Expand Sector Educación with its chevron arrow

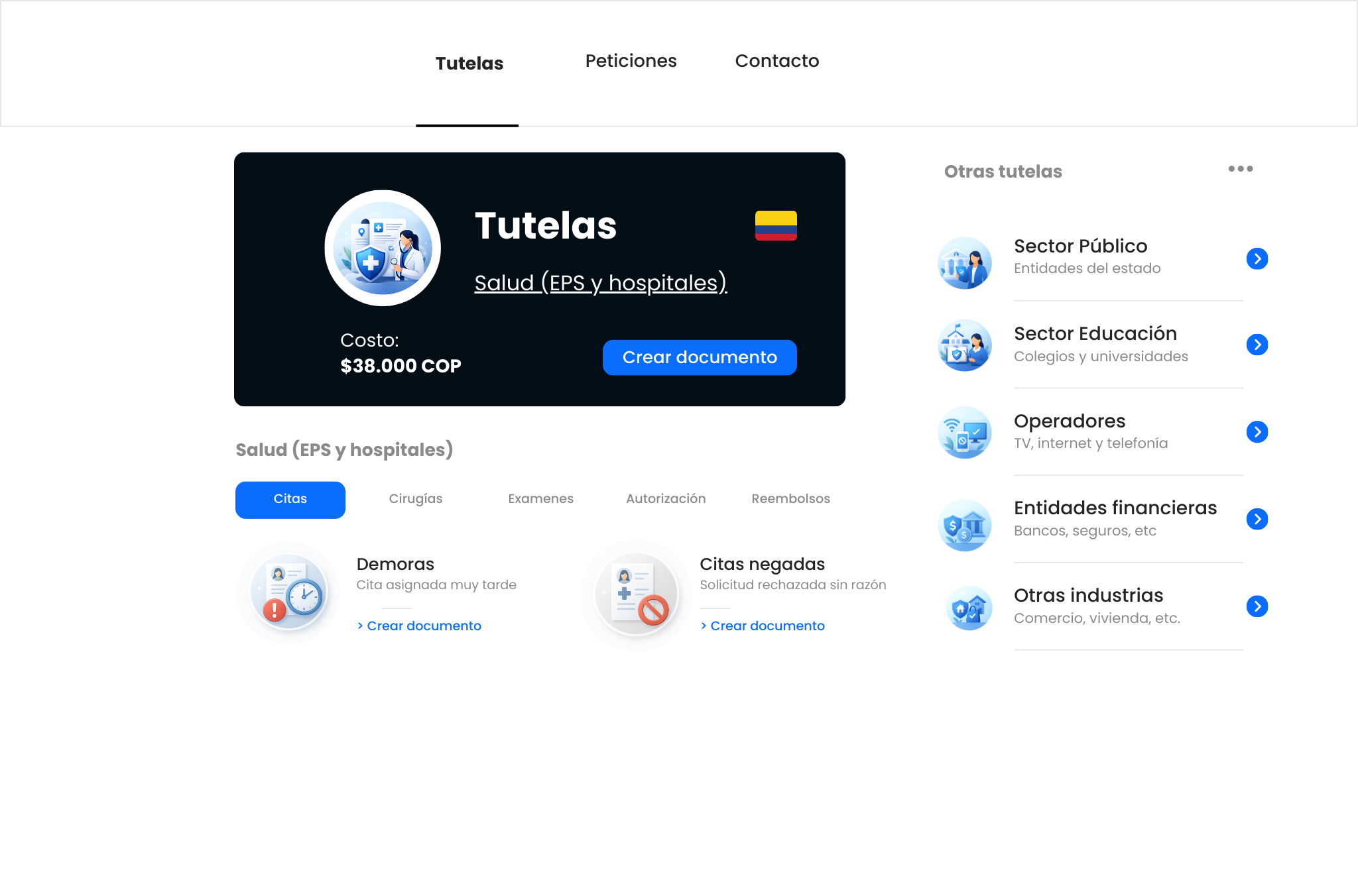coord(1257,345)
